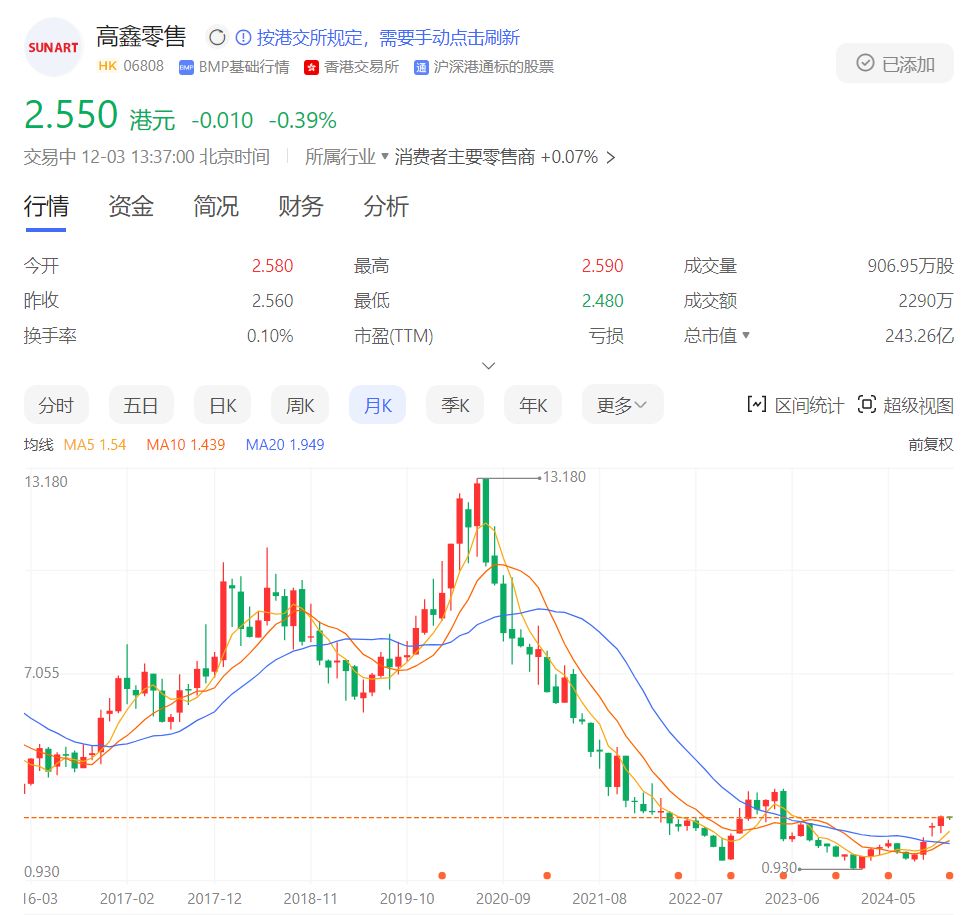Click the 最高 value 2.590
Image resolution: width=974 pixels, height=915 pixels.
[602, 266]
